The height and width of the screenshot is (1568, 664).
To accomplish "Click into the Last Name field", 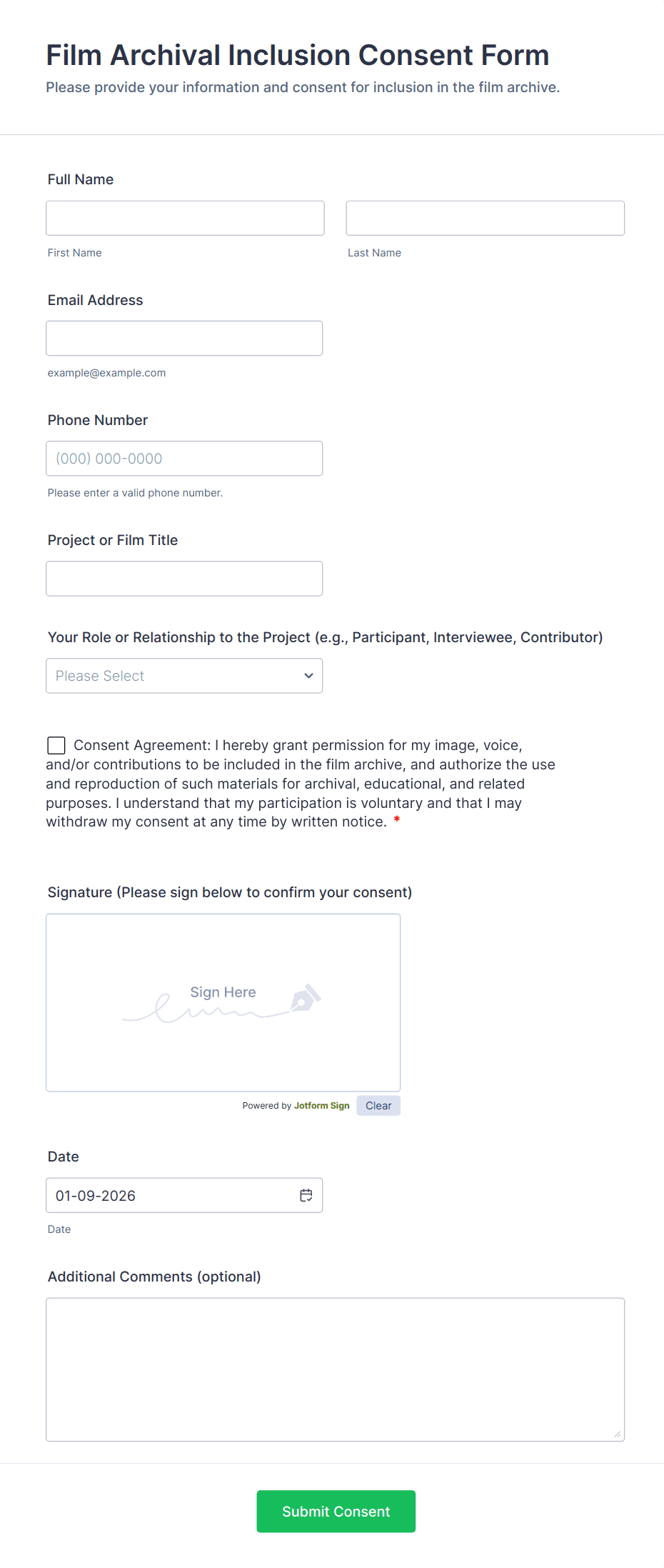I will tap(485, 218).
